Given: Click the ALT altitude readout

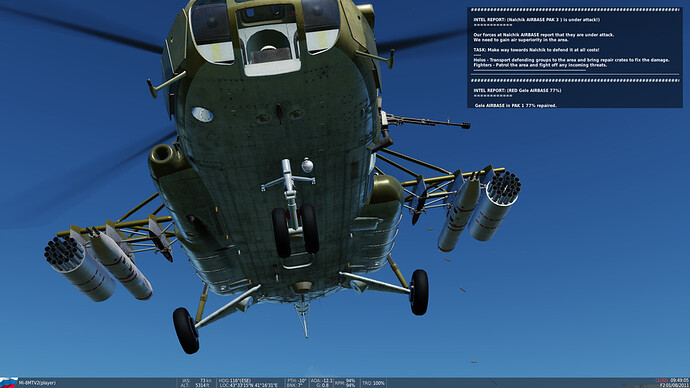Looking at the screenshot, I should point(197,385).
